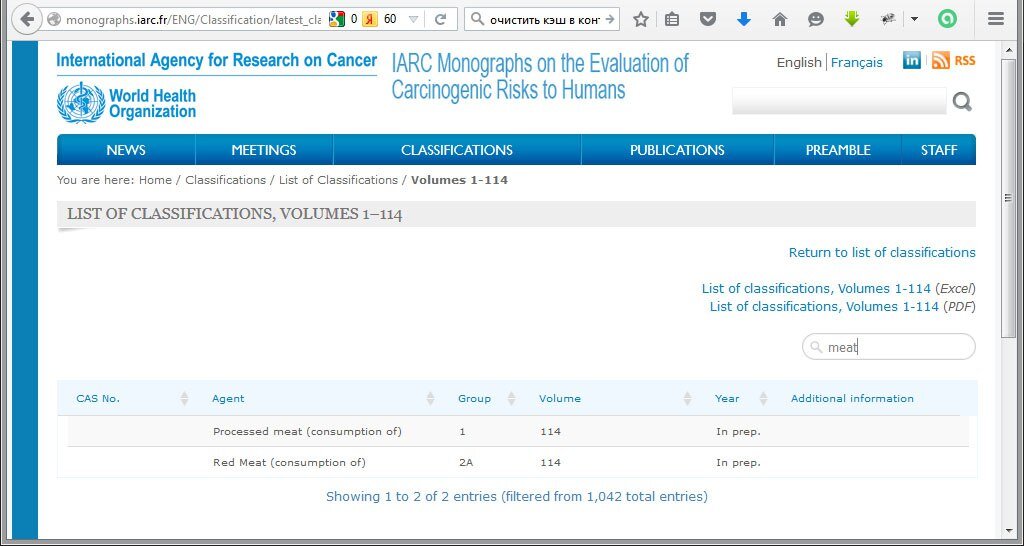Click the scrollbar up arrow
The width and height of the screenshot is (1024, 546).
pyautogui.click(x=1008, y=48)
